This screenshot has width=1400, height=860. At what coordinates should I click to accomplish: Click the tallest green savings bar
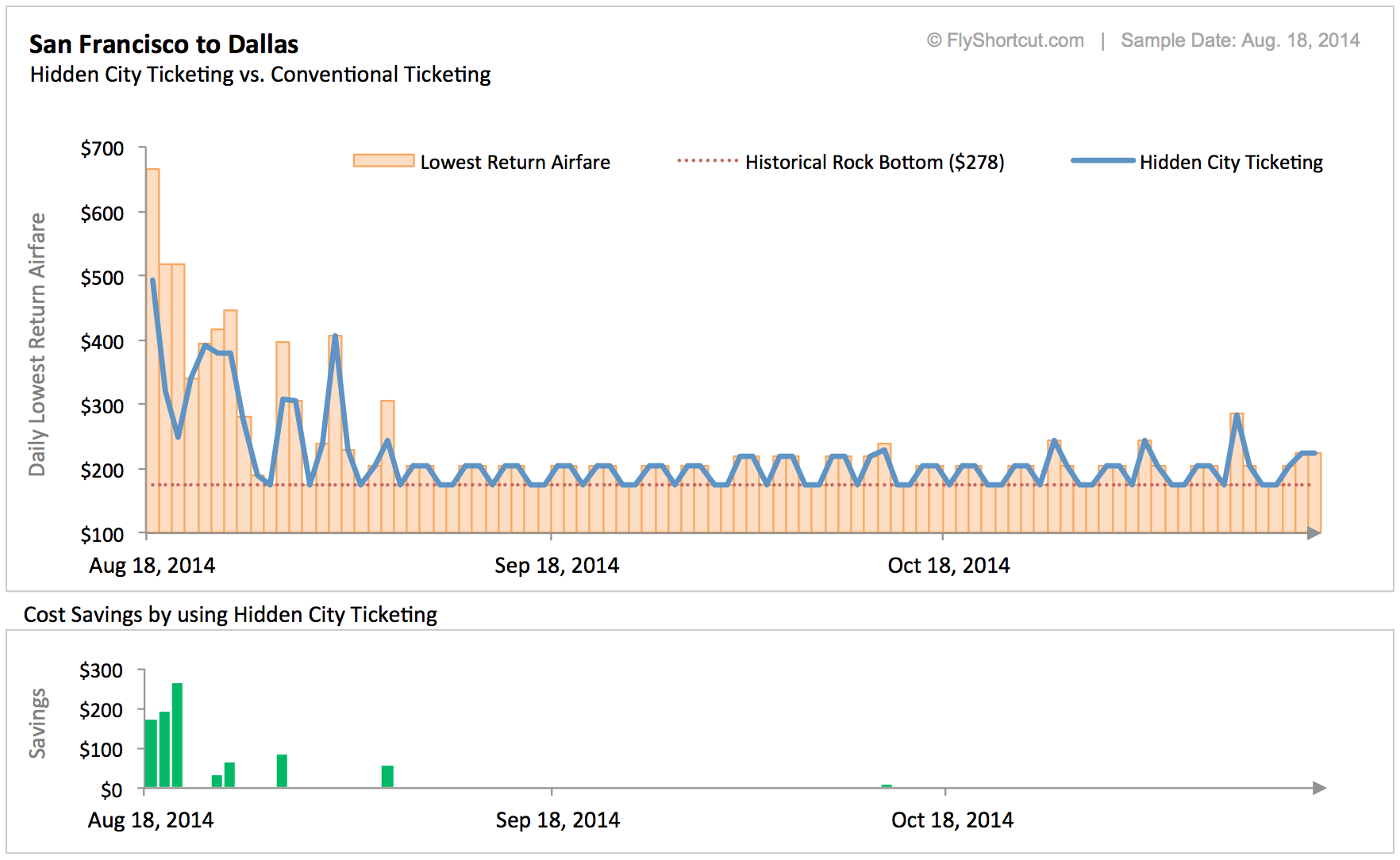(177, 735)
